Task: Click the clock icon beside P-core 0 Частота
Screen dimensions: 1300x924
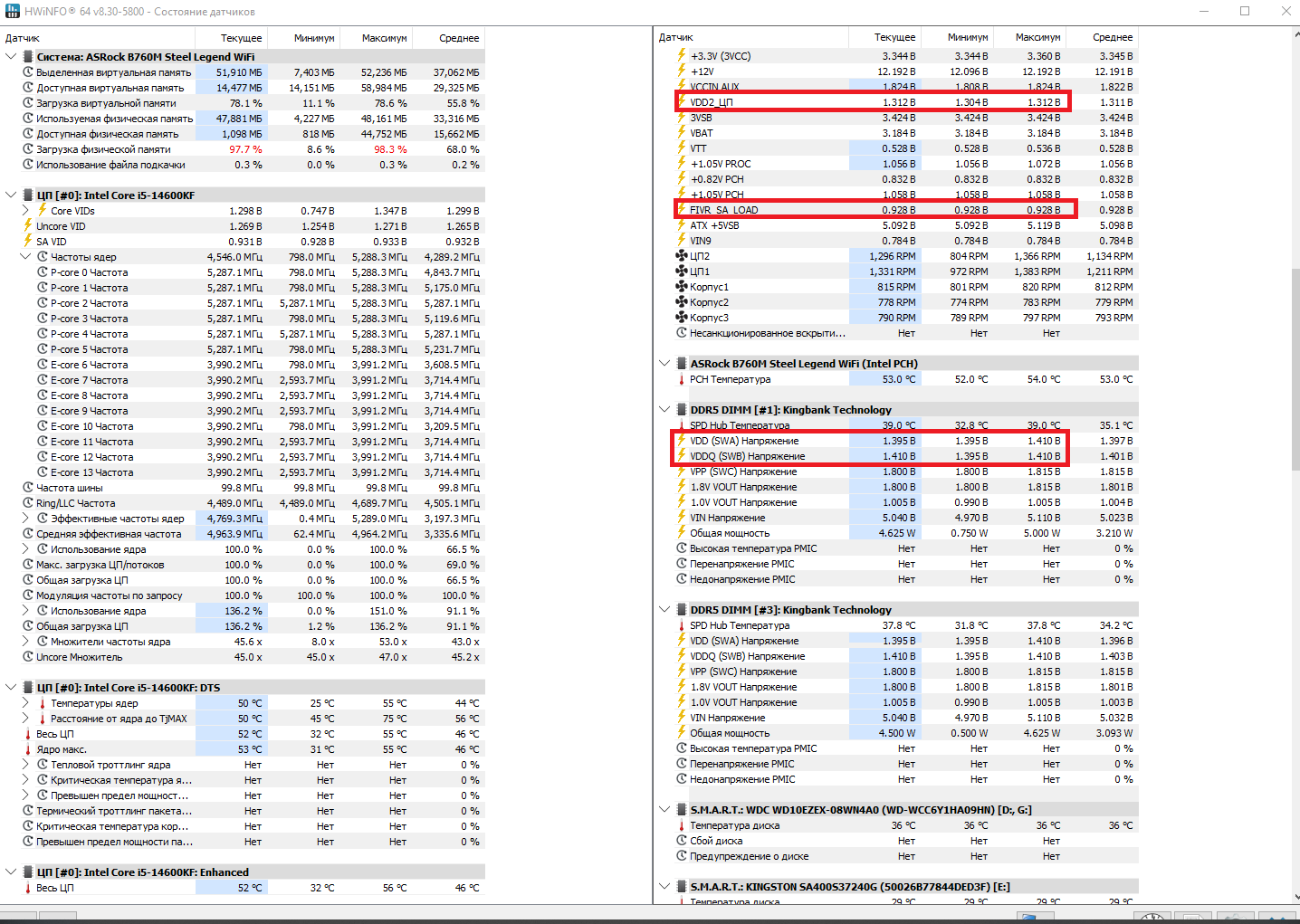Action: pos(43,272)
